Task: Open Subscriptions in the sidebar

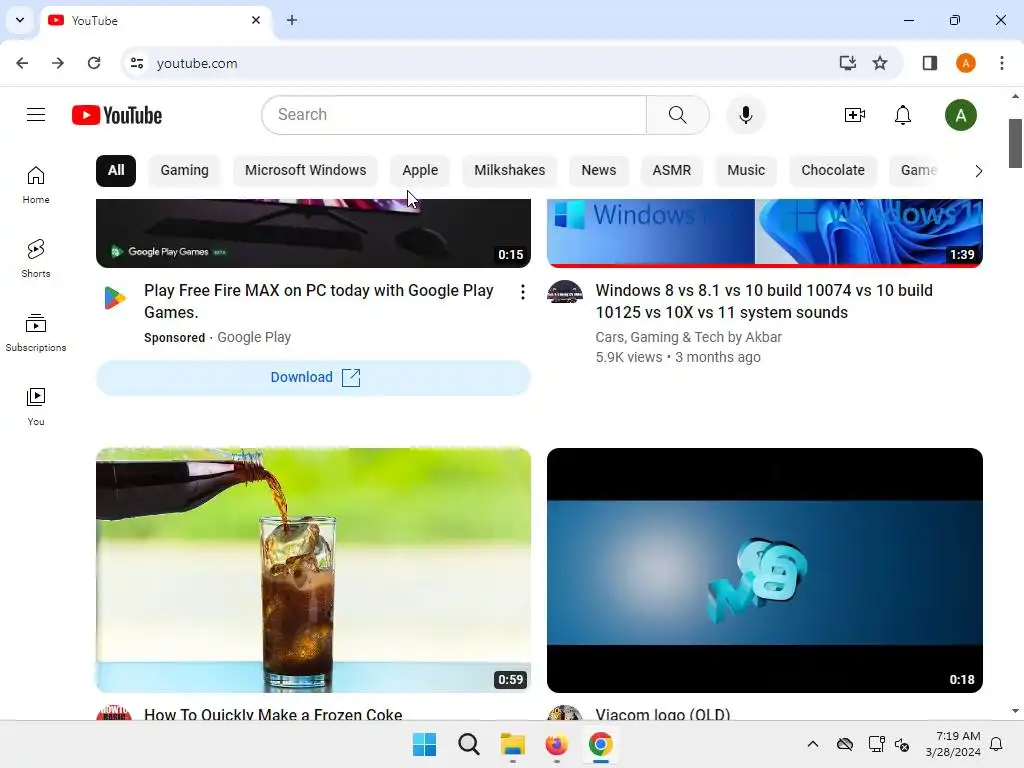Action: (36, 332)
